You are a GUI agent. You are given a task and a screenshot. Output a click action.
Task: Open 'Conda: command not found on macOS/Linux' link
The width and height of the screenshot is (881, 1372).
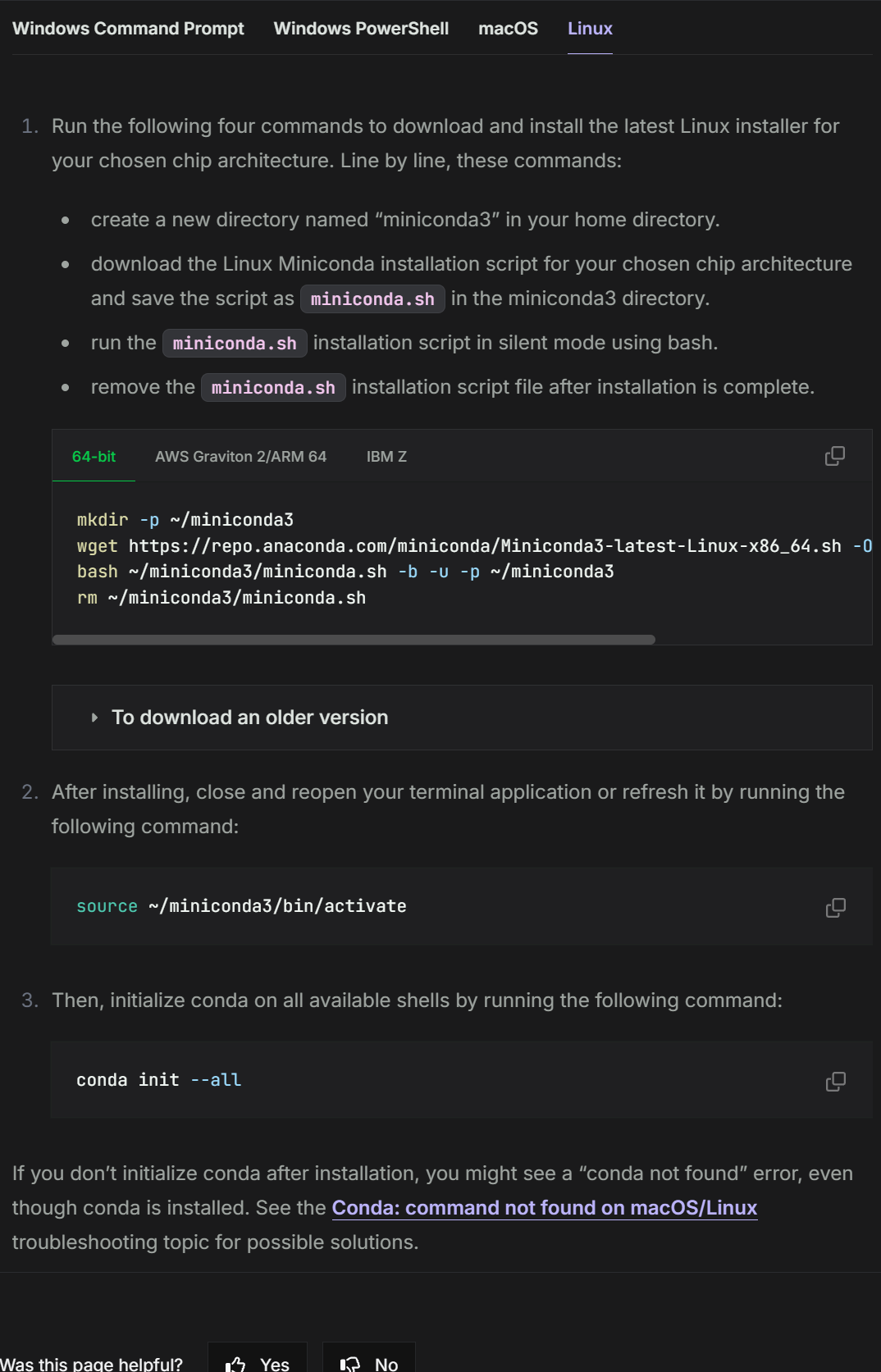pyautogui.click(x=544, y=1208)
